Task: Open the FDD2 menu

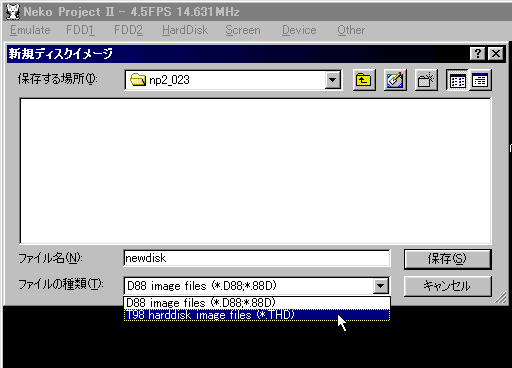Action: pyautogui.click(x=128, y=30)
